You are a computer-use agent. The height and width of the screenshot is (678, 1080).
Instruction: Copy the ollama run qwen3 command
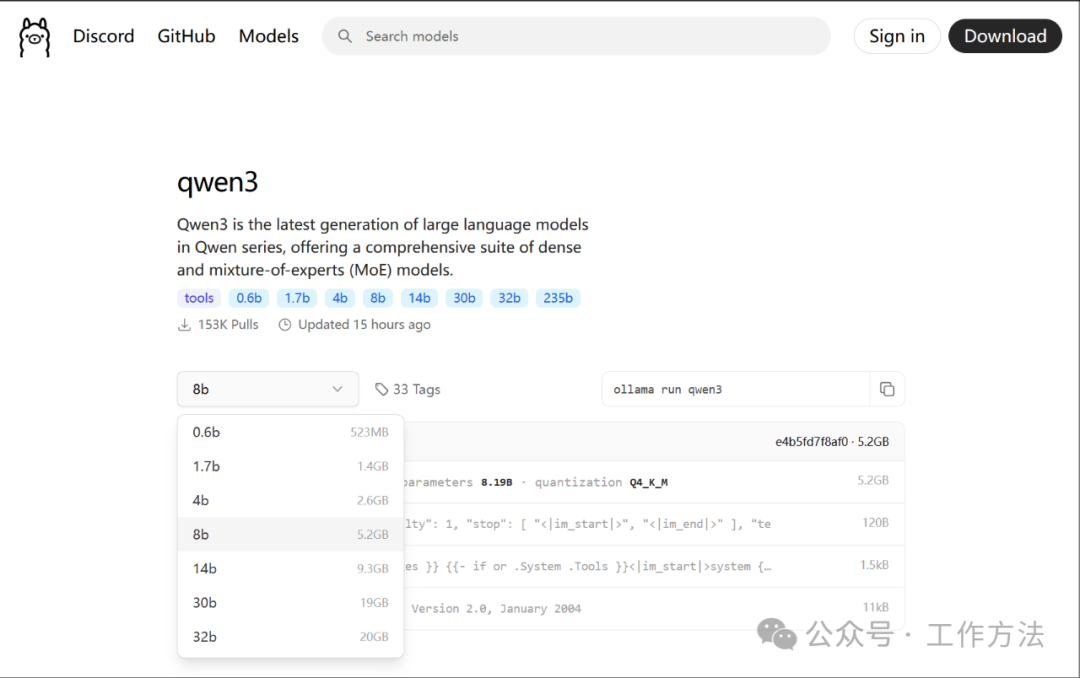887,389
